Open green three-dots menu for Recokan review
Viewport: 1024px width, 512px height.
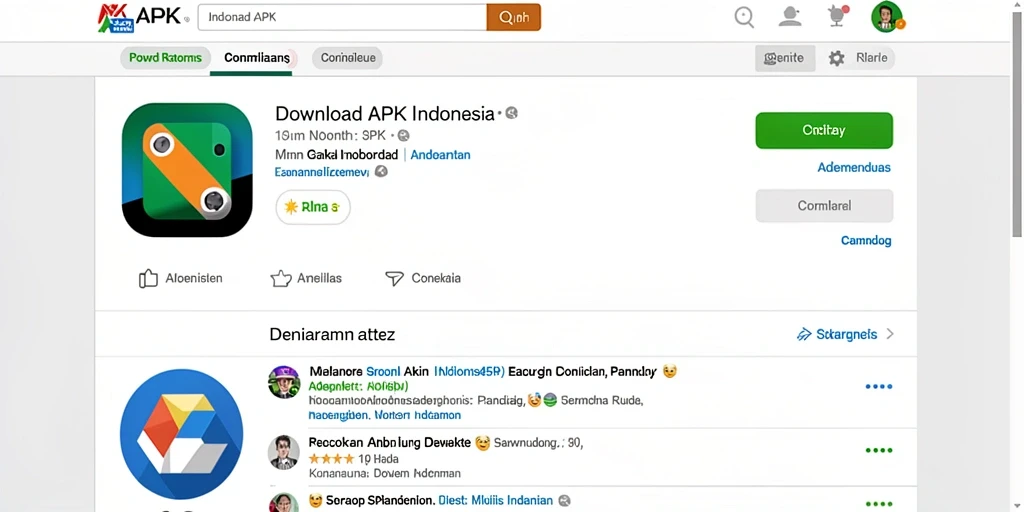(x=878, y=451)
